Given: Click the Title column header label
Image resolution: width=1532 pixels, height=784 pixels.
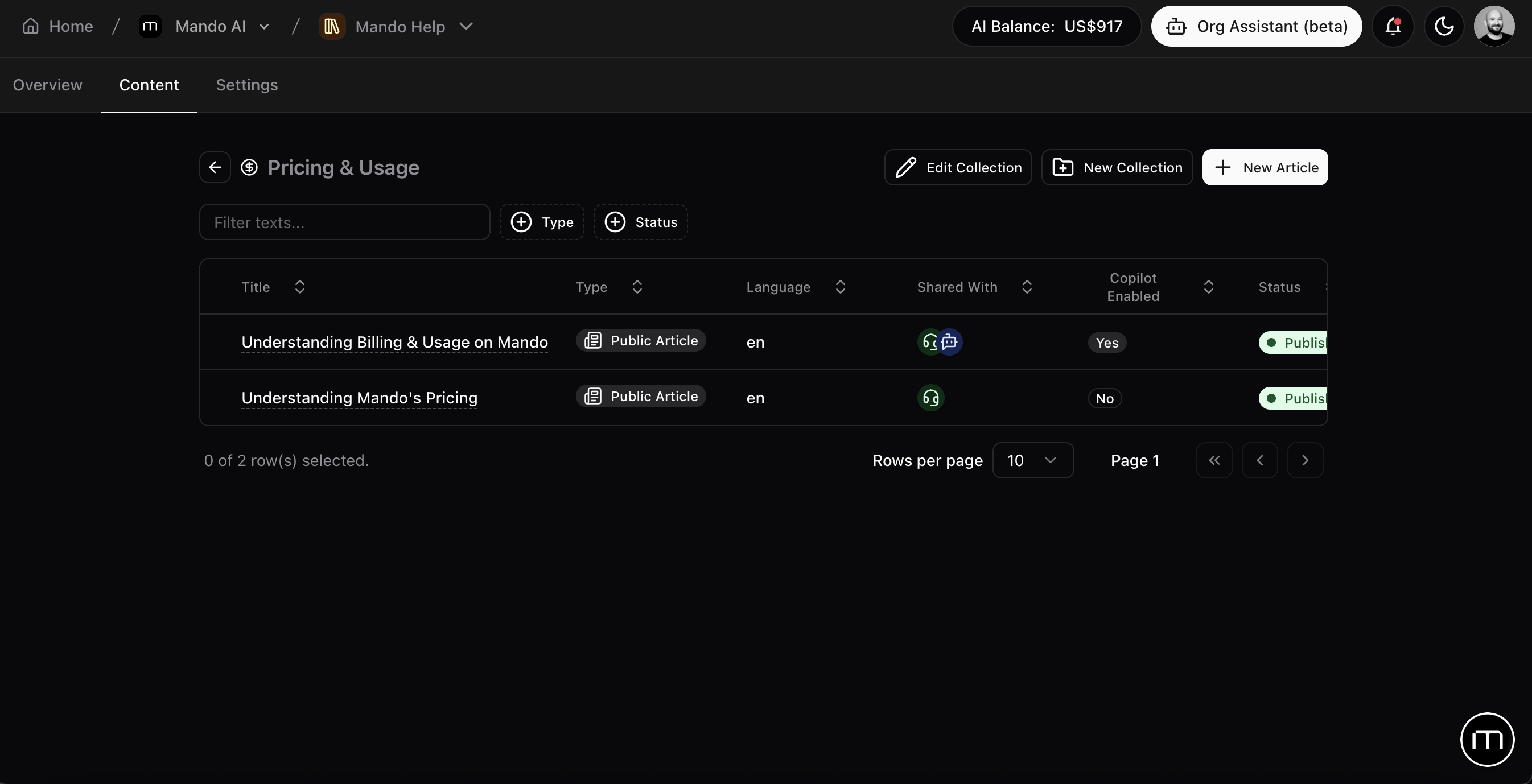Looking at the screenshot, I should point(256,287).
